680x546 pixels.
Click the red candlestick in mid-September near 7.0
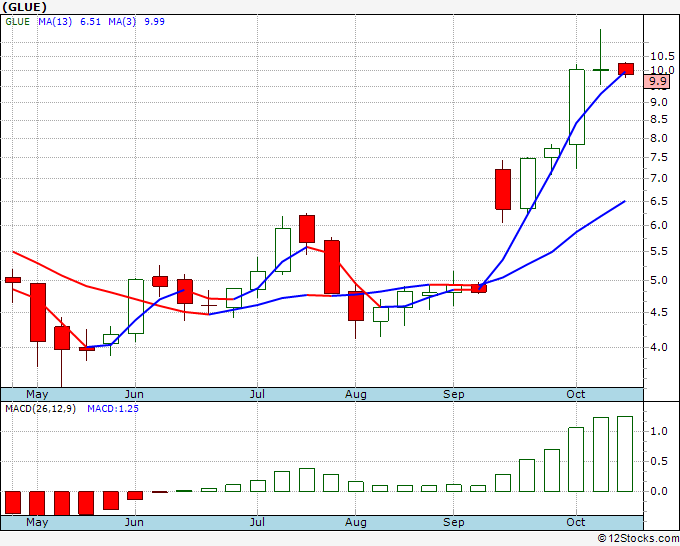(502, 189)
